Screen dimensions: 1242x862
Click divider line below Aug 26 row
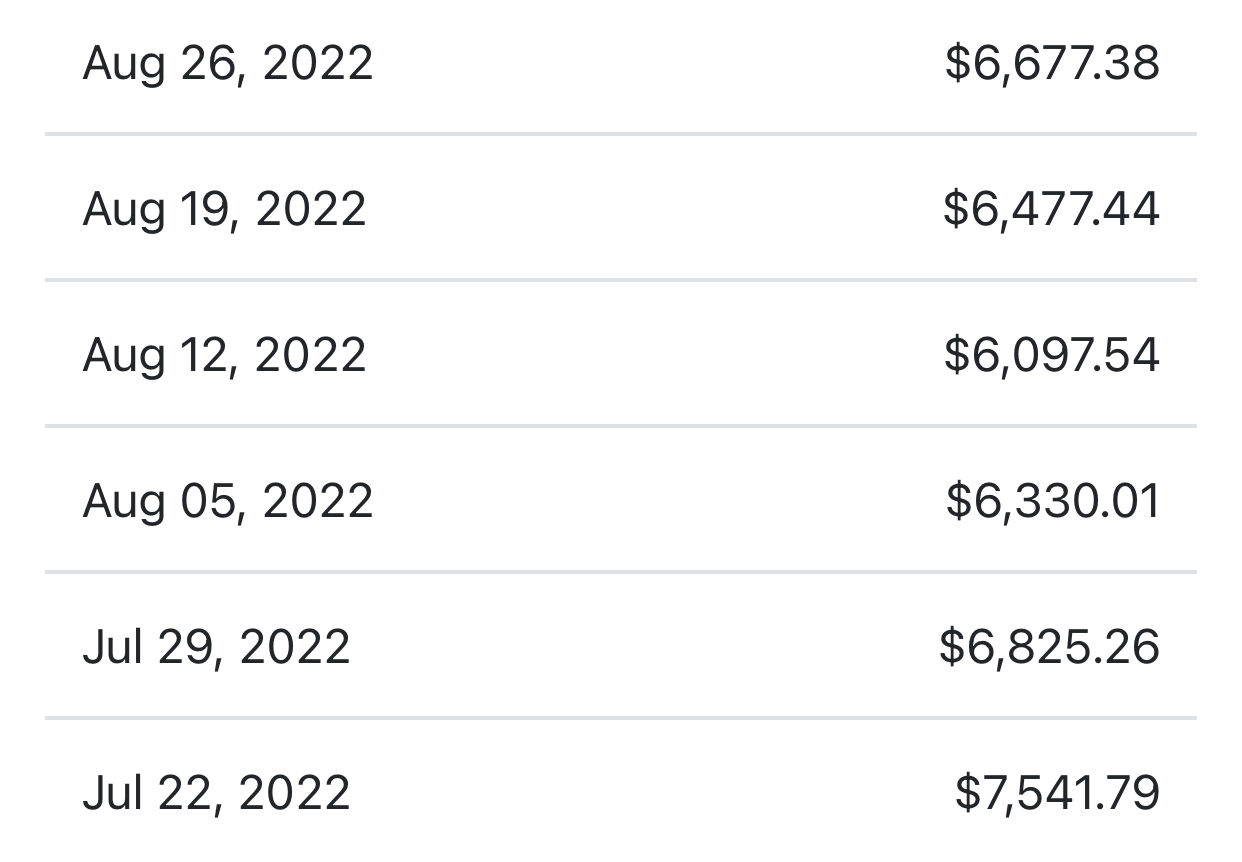[620, 134]
